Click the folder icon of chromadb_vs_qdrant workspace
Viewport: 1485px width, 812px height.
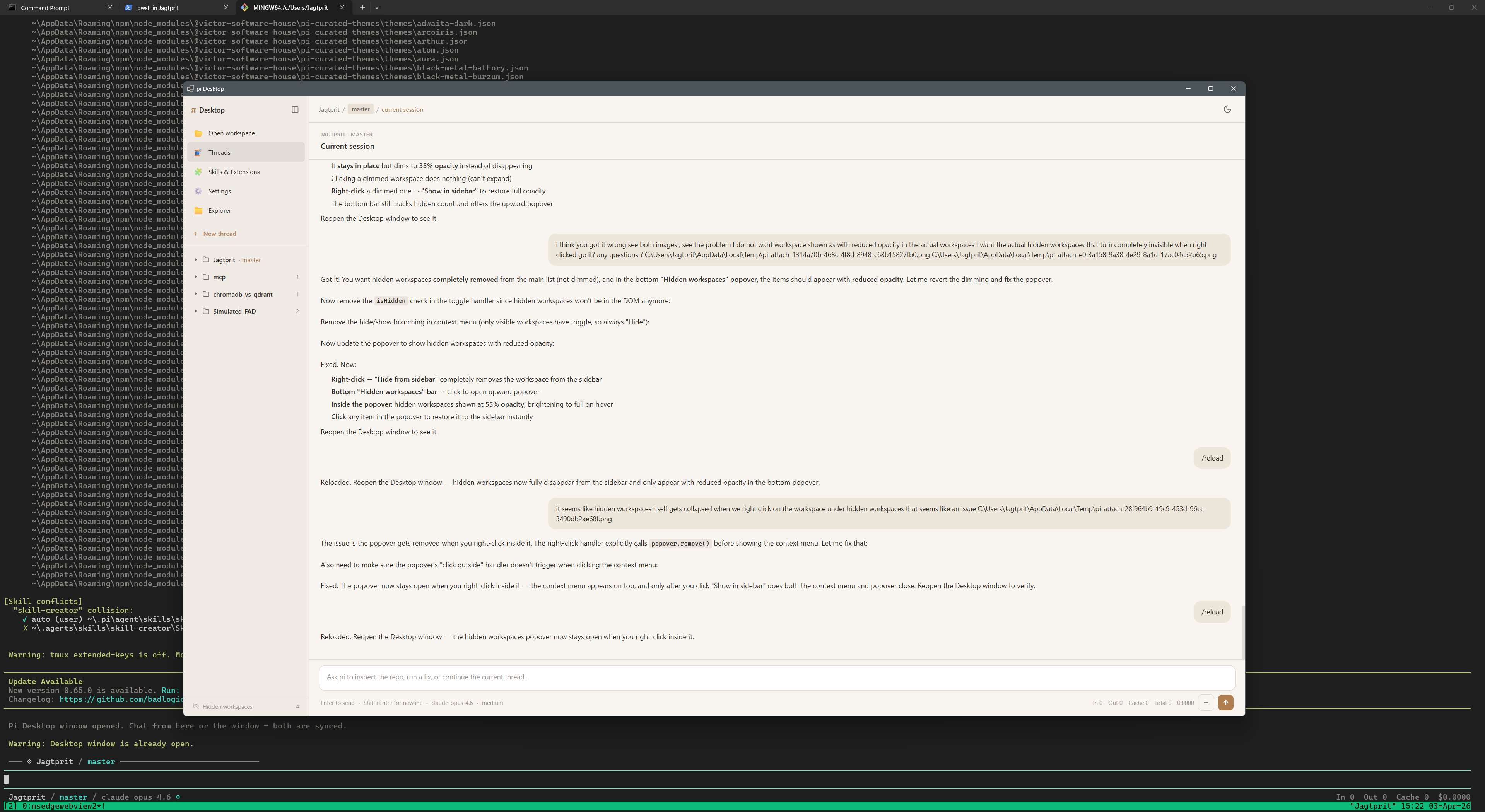point(206,294)
